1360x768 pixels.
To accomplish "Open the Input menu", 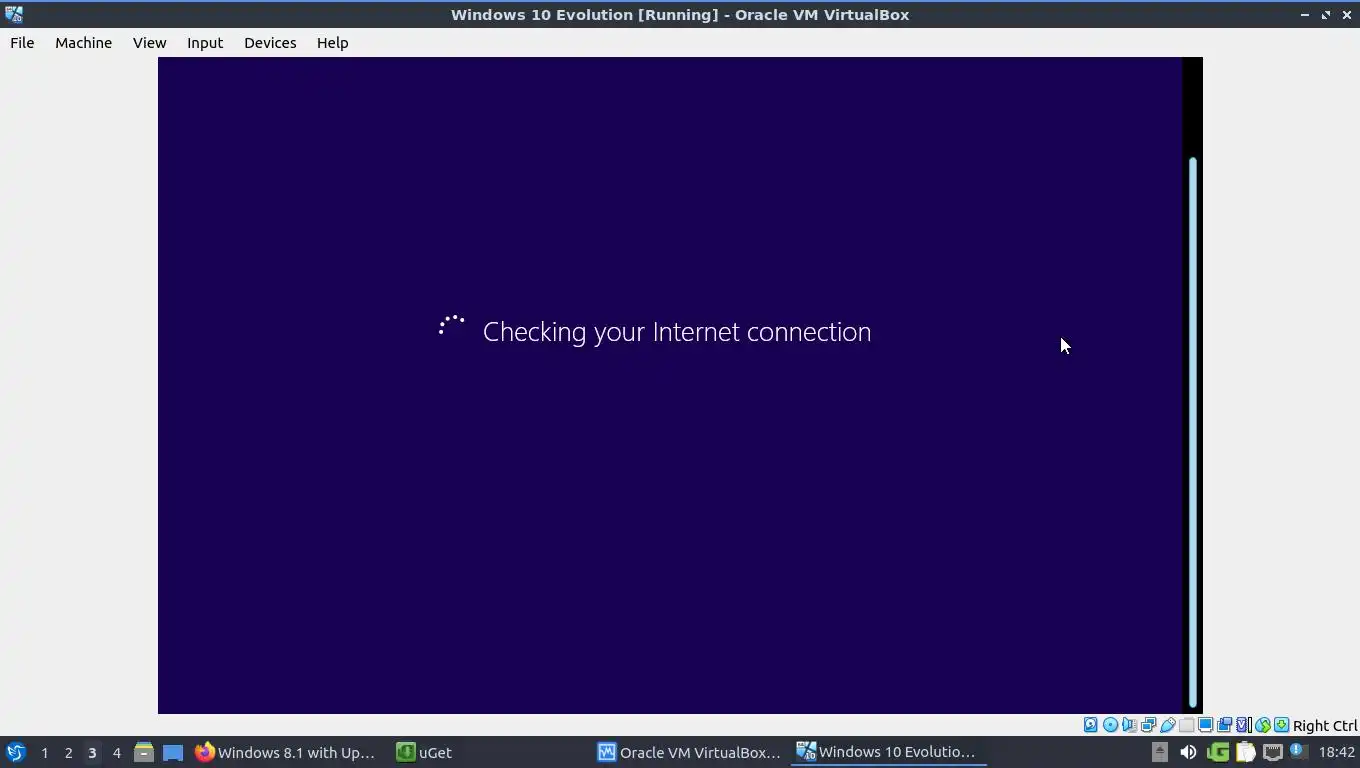I will pos(205,43).
